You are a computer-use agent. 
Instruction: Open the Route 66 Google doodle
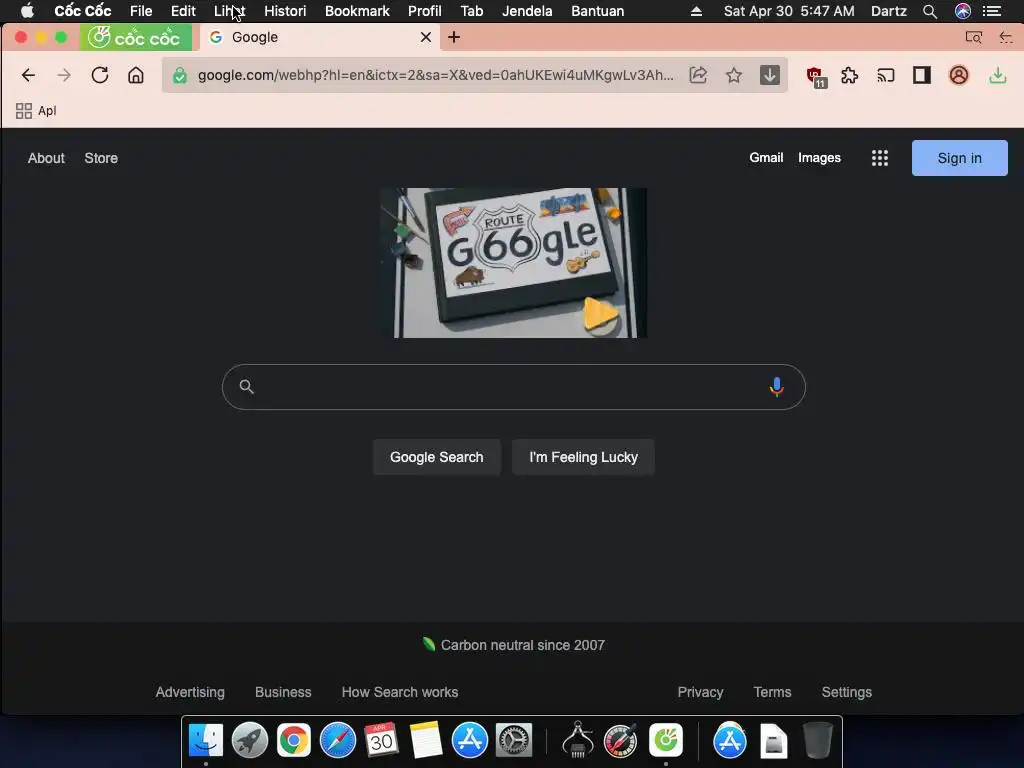514,263
